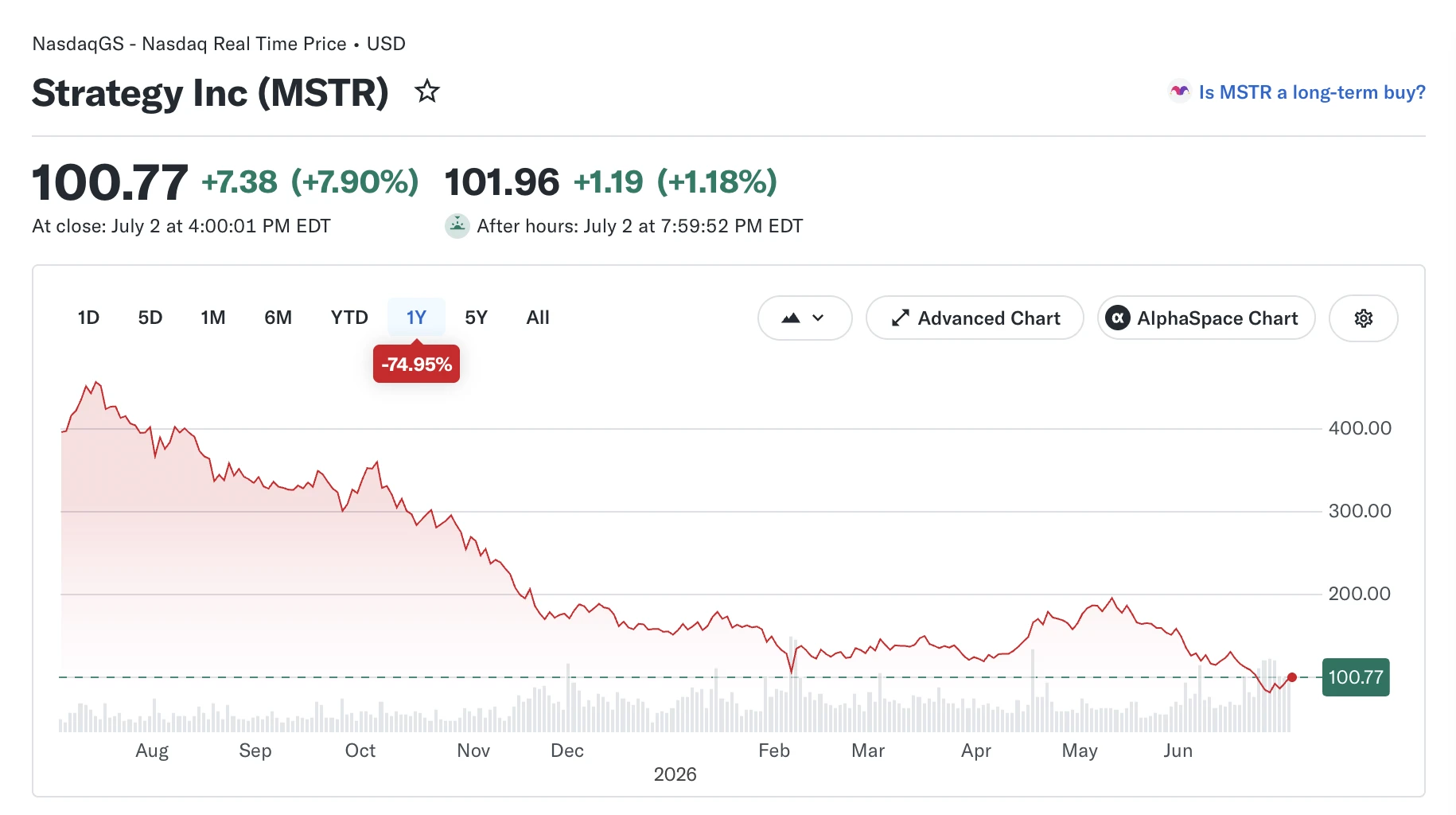Click the AlphaSpace logo icon
This screenshot has height=815, width=1456.
point(1118,318)
